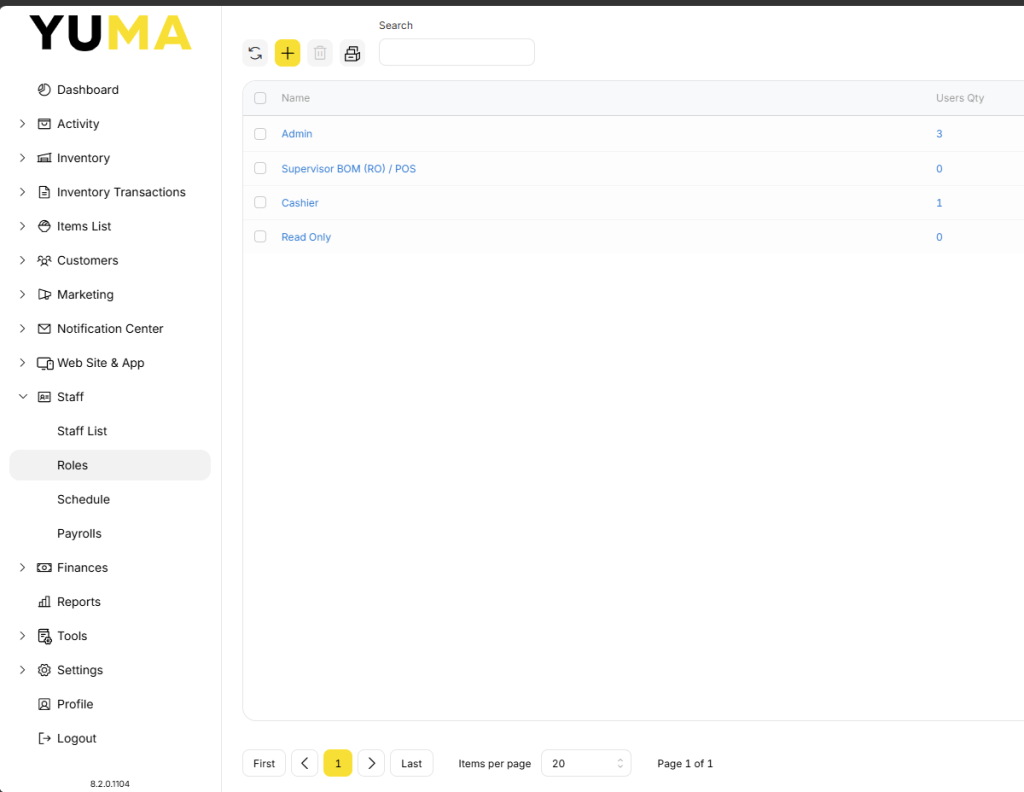Viewport: 1024px width, 792px height.
Task: Click the Items List icon
Action: (44, 226)
